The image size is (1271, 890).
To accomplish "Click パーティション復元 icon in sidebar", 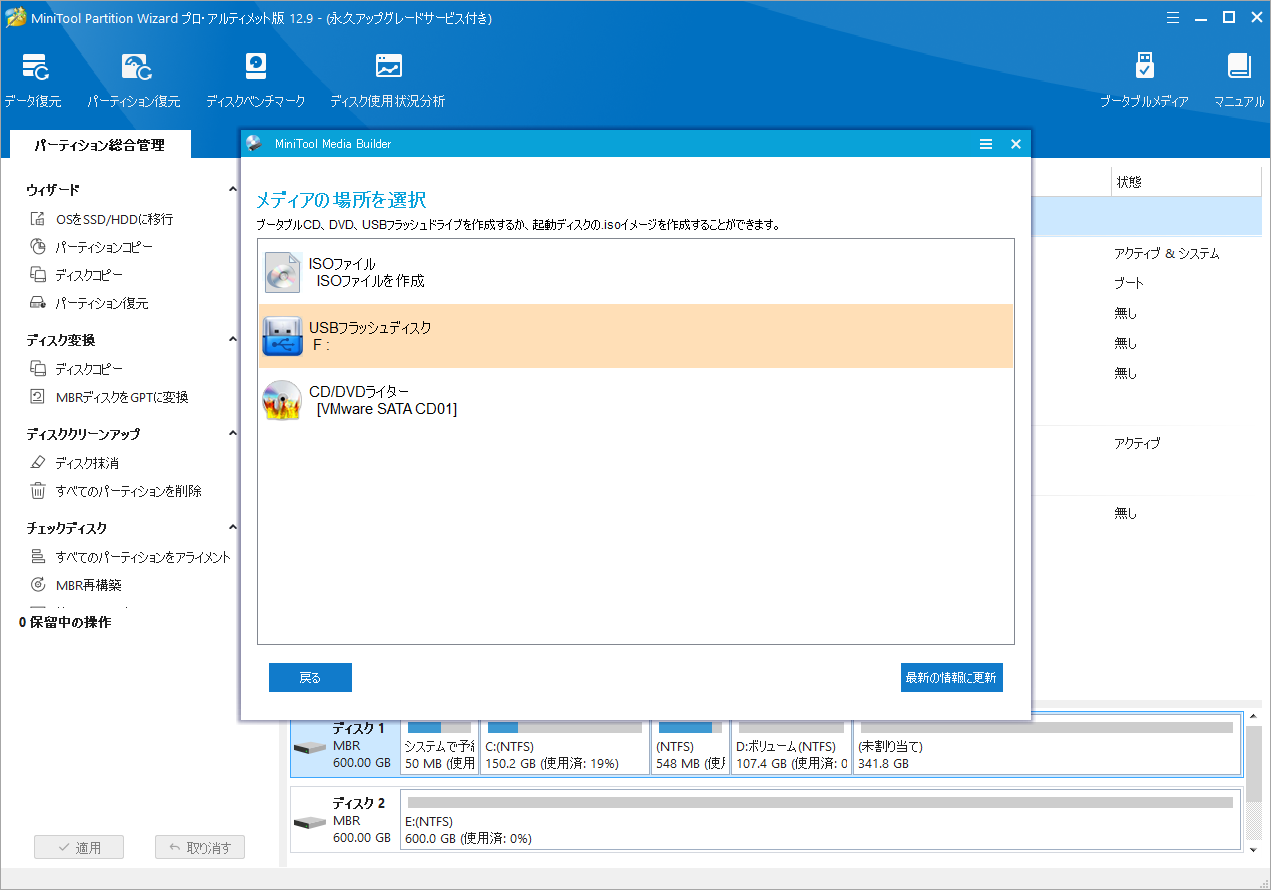I will point(38,303).
